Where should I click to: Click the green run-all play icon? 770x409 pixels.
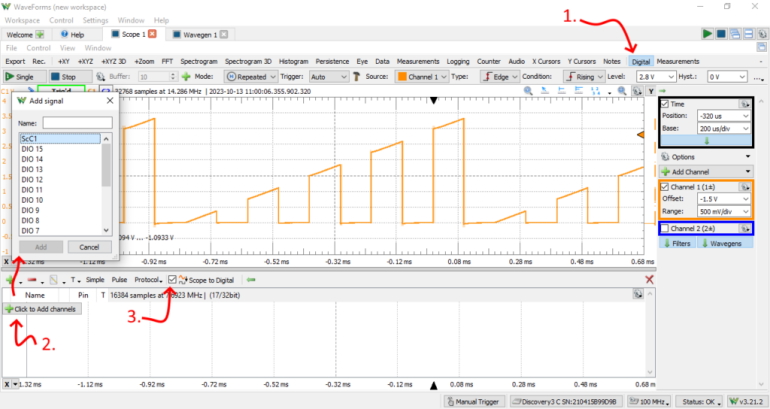pos(707,34)
